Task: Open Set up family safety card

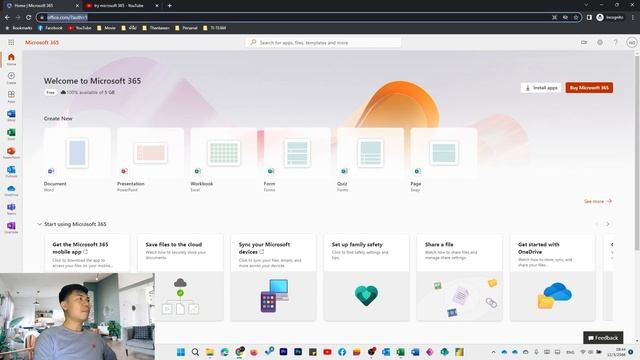Action: click(366, 278)
